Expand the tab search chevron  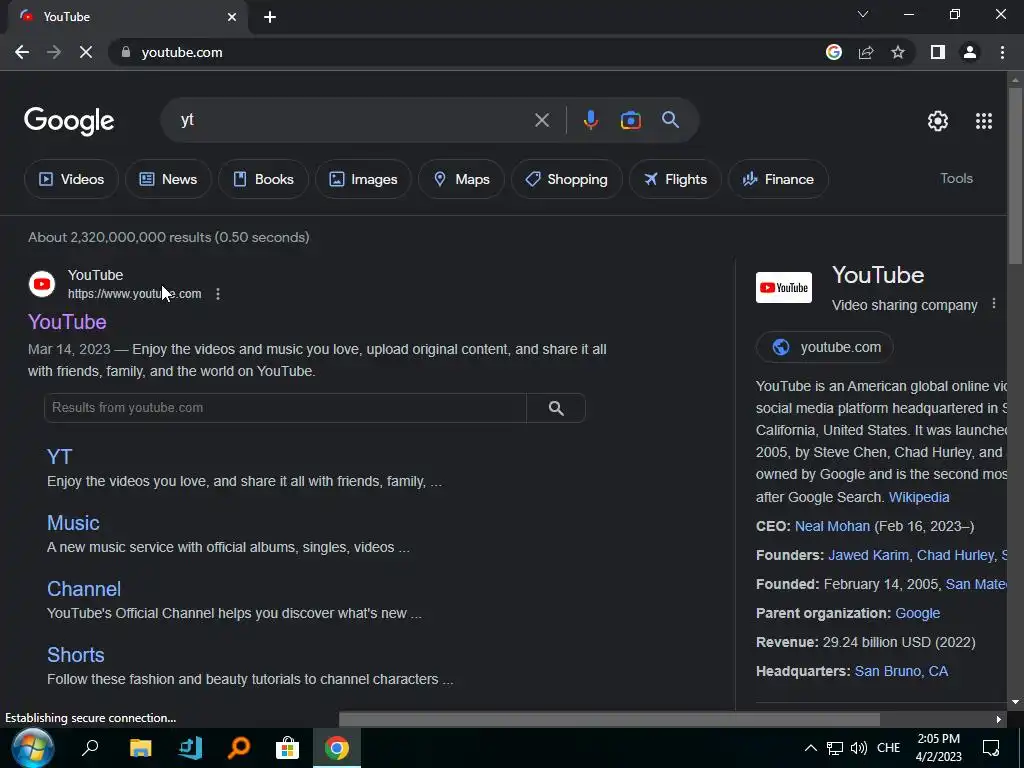click(863, 14)
